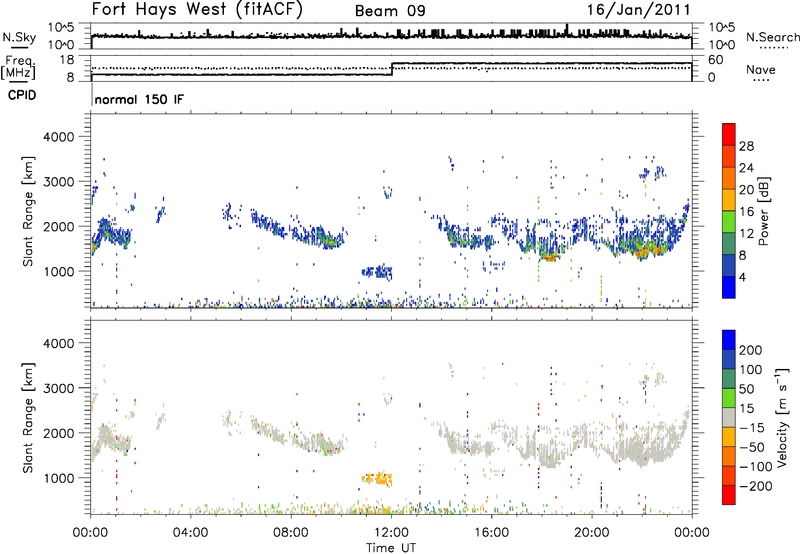Click the "20:00" time axis label

click(x=592, y=533)
